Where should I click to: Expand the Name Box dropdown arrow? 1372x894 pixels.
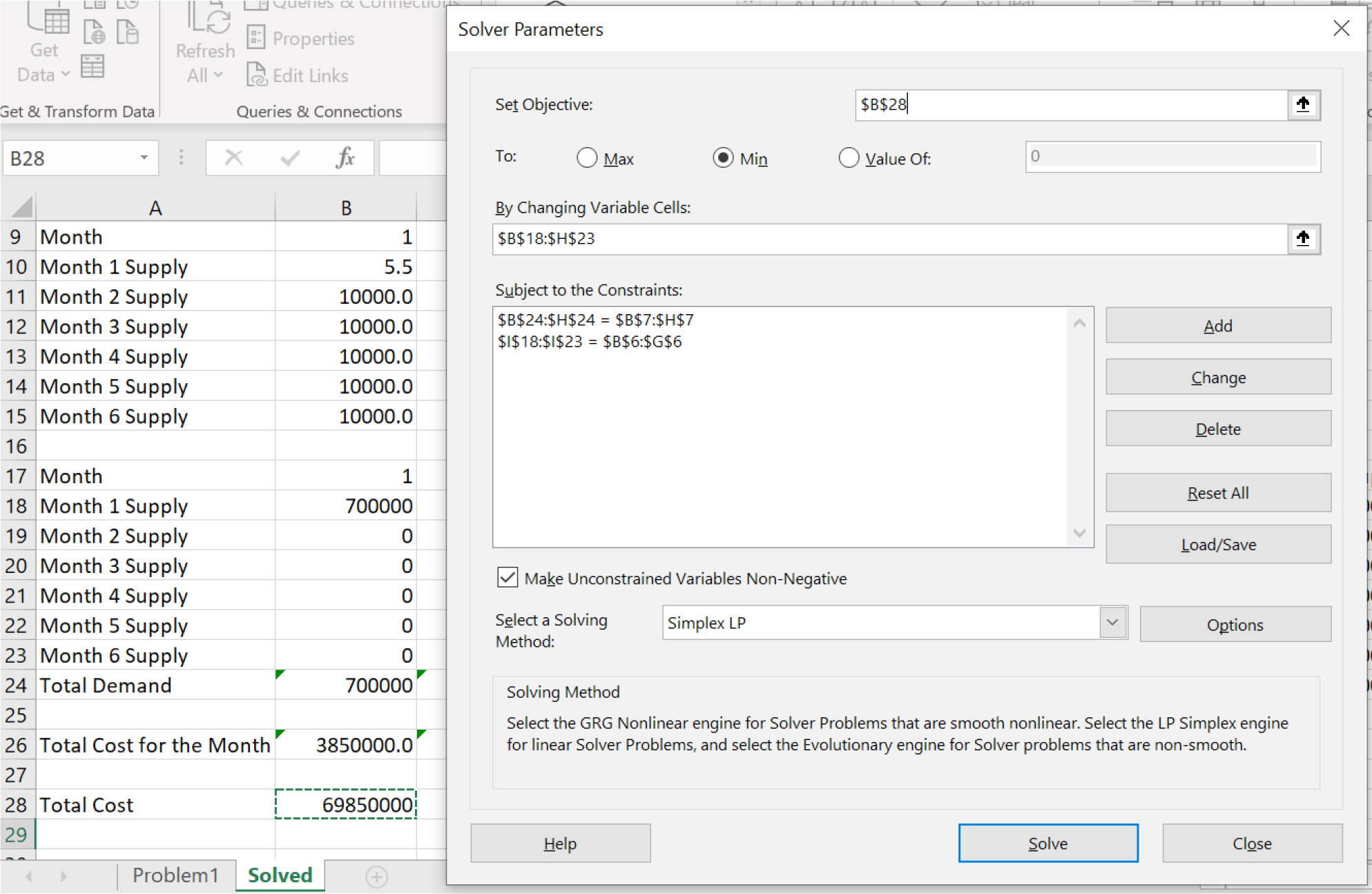[144, 158]
